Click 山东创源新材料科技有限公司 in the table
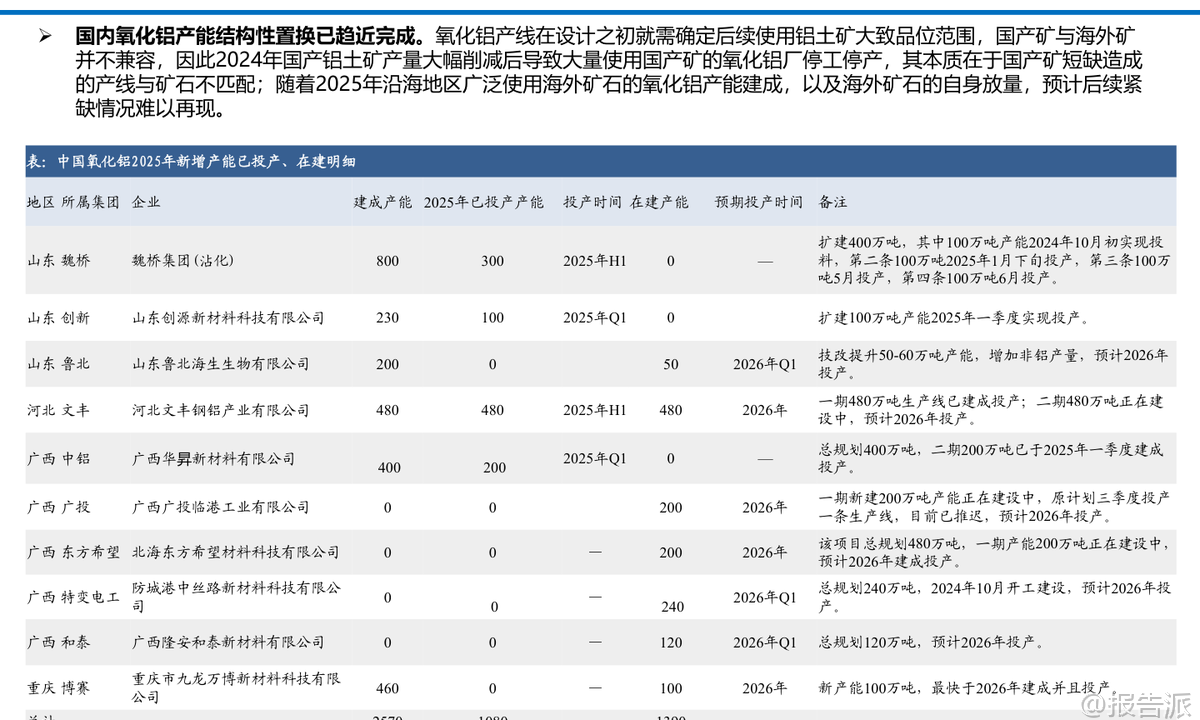This screenshot has height=720, width=1200. 228,318
